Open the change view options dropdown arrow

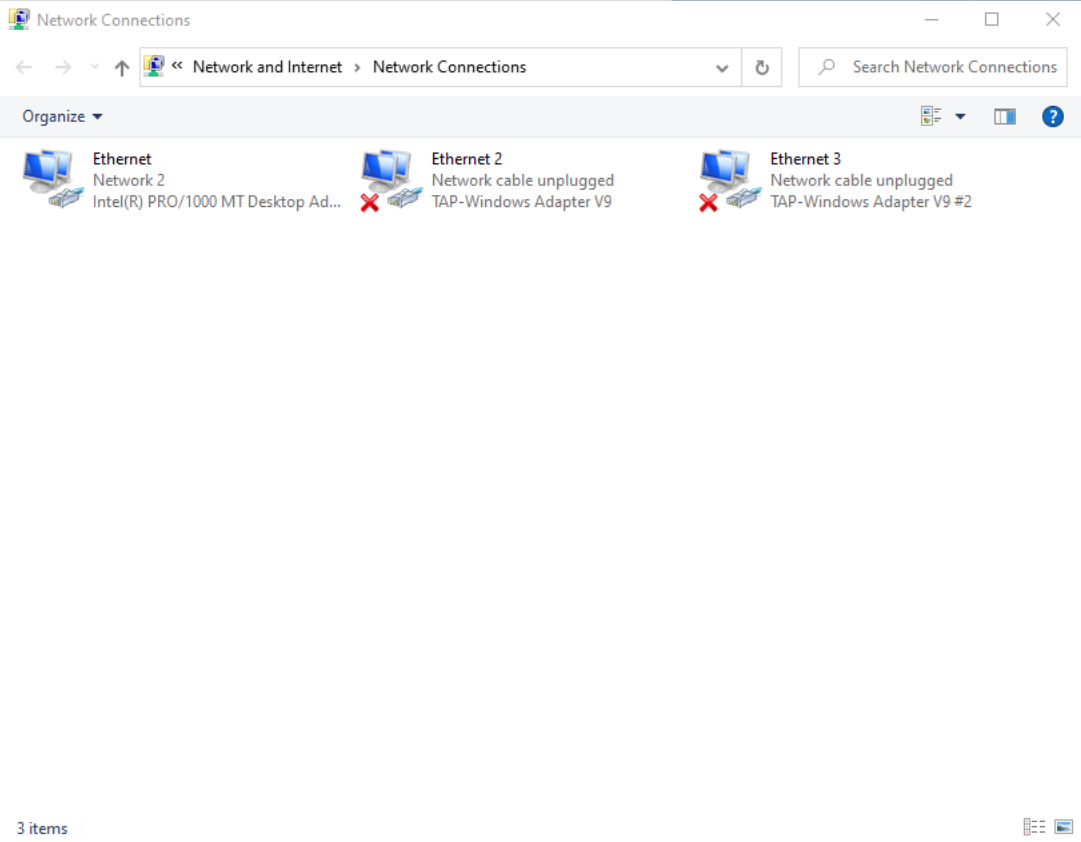[x=960, y=117]
